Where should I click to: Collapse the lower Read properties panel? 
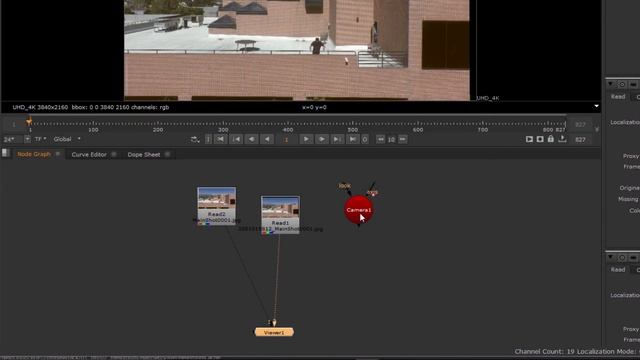(x=610, y=258)
